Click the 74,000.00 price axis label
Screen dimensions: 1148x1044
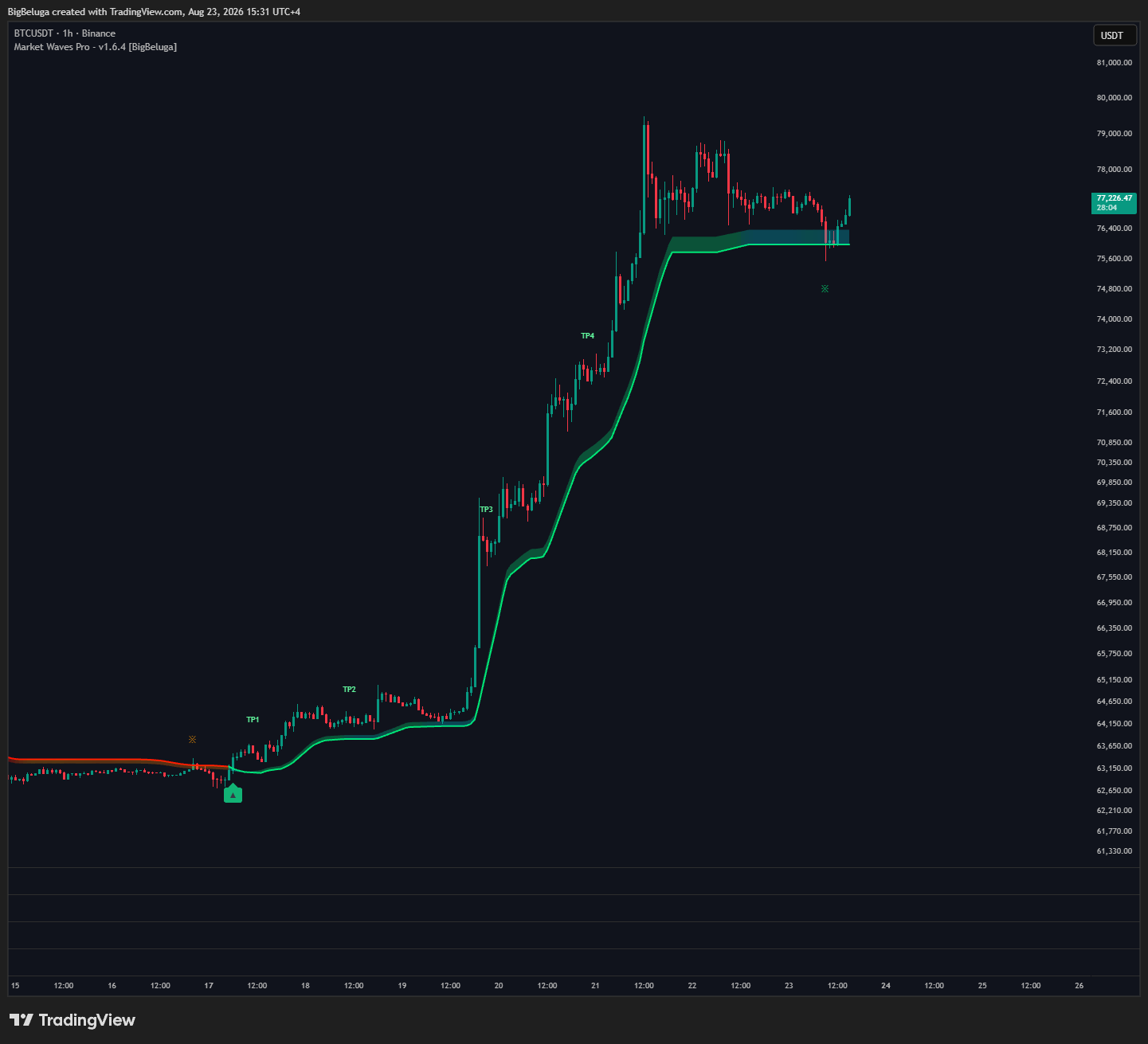1115,319
